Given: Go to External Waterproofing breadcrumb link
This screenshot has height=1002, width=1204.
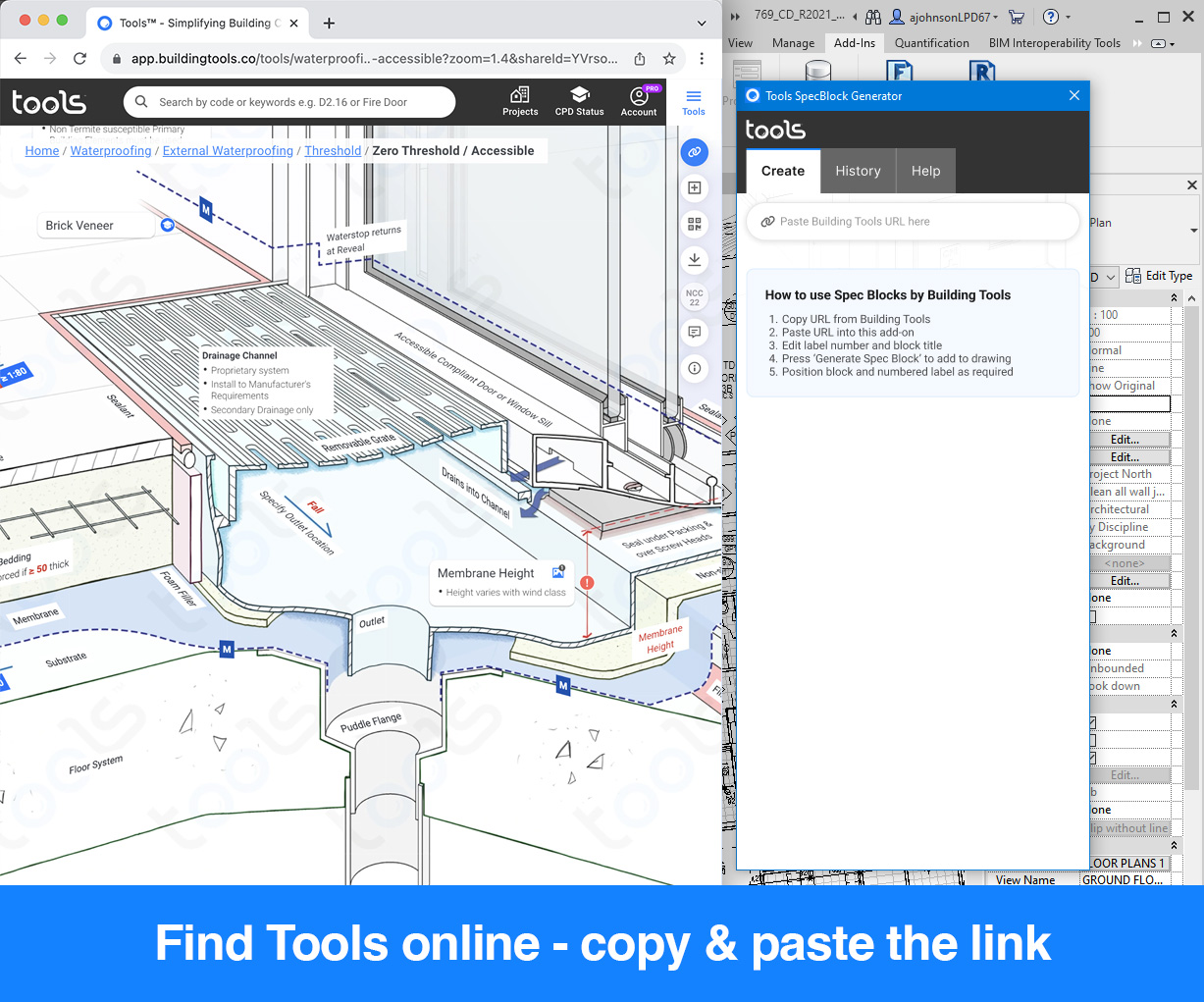Looking at the screenshot, I should (228, 151).
